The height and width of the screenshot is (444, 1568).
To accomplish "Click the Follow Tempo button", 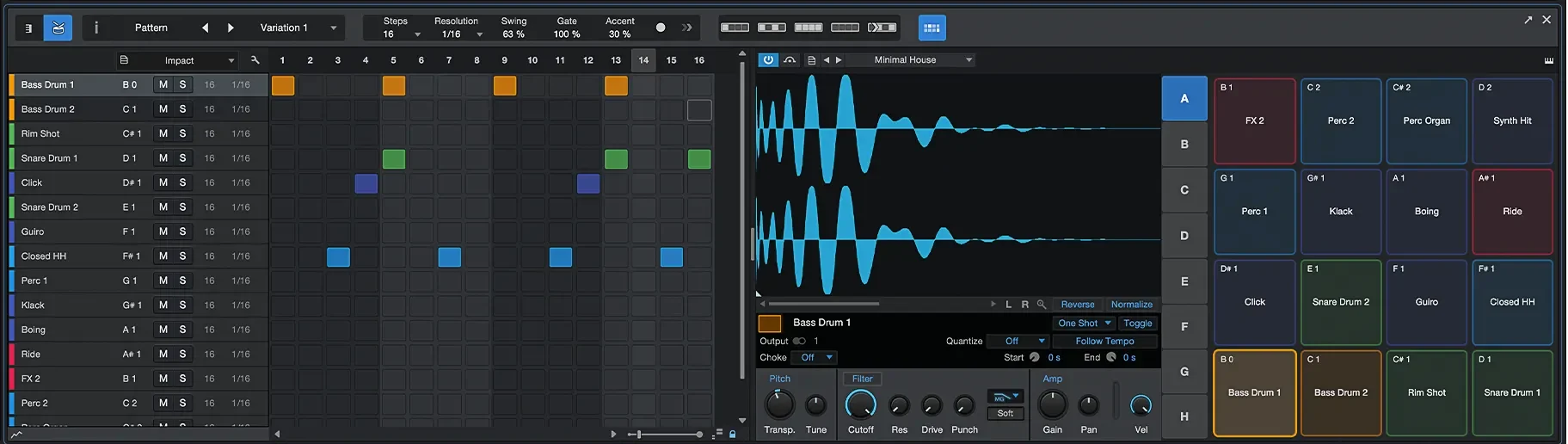I will [x=1104, y=341].
